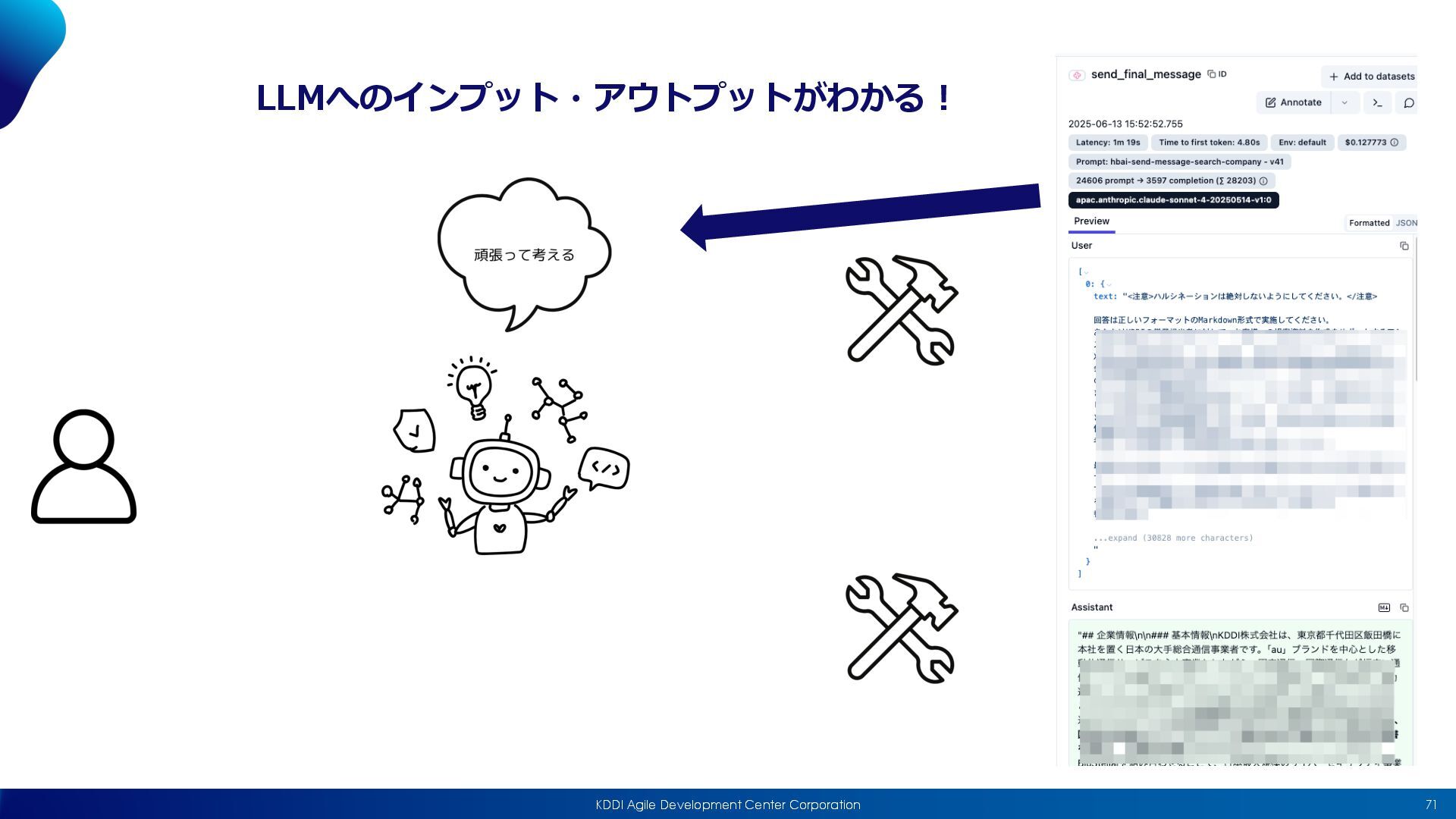Click the pink generation icon beside send_final_message
1456x819 pixels.
point(1077,75)
